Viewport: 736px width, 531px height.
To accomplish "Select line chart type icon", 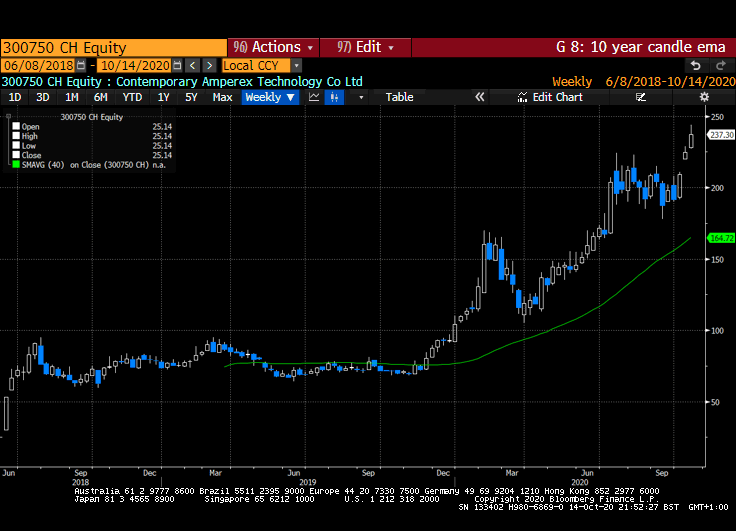I will click(x=314, y=97).
